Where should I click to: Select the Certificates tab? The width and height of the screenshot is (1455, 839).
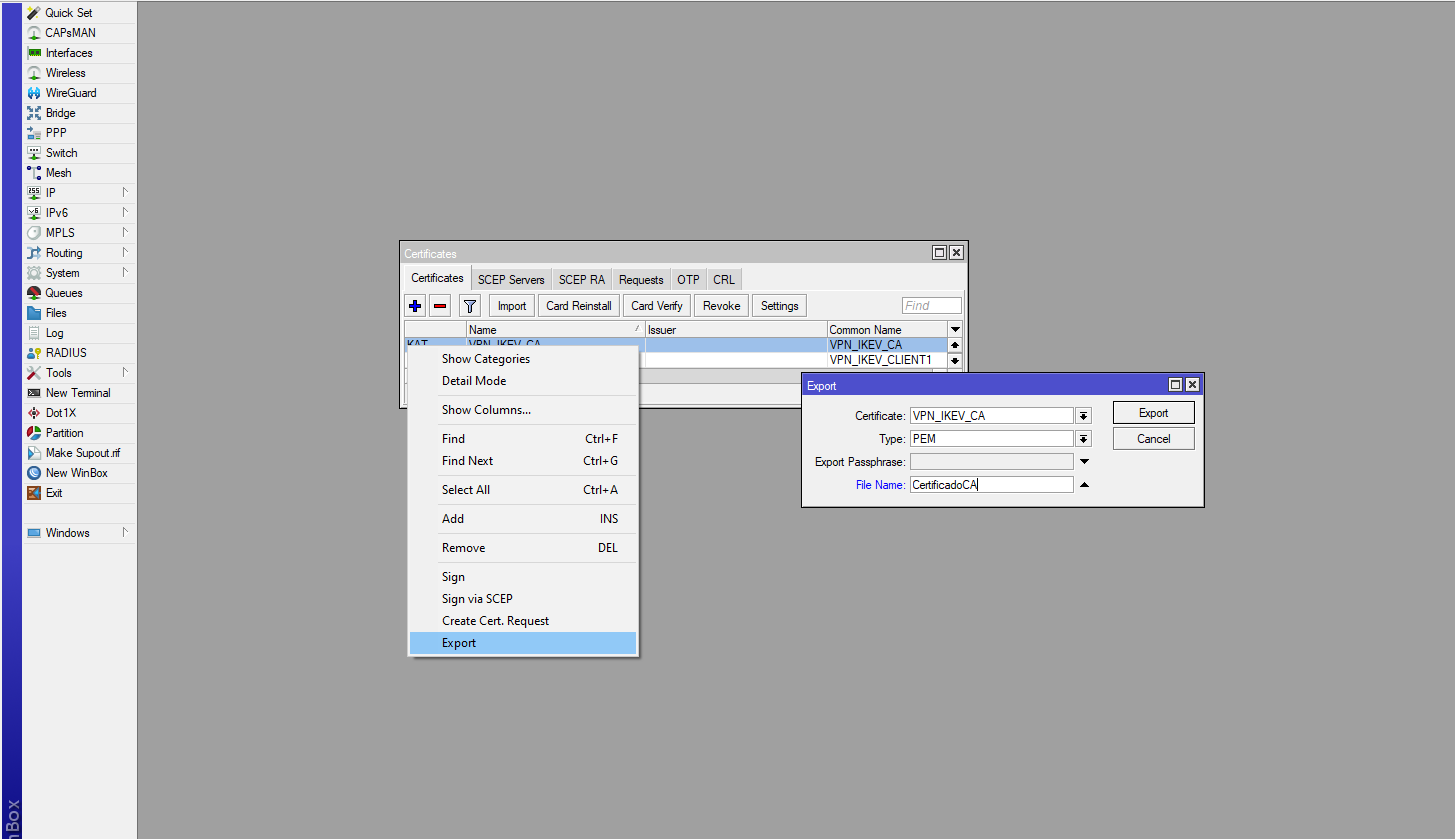tap(437, 279)
